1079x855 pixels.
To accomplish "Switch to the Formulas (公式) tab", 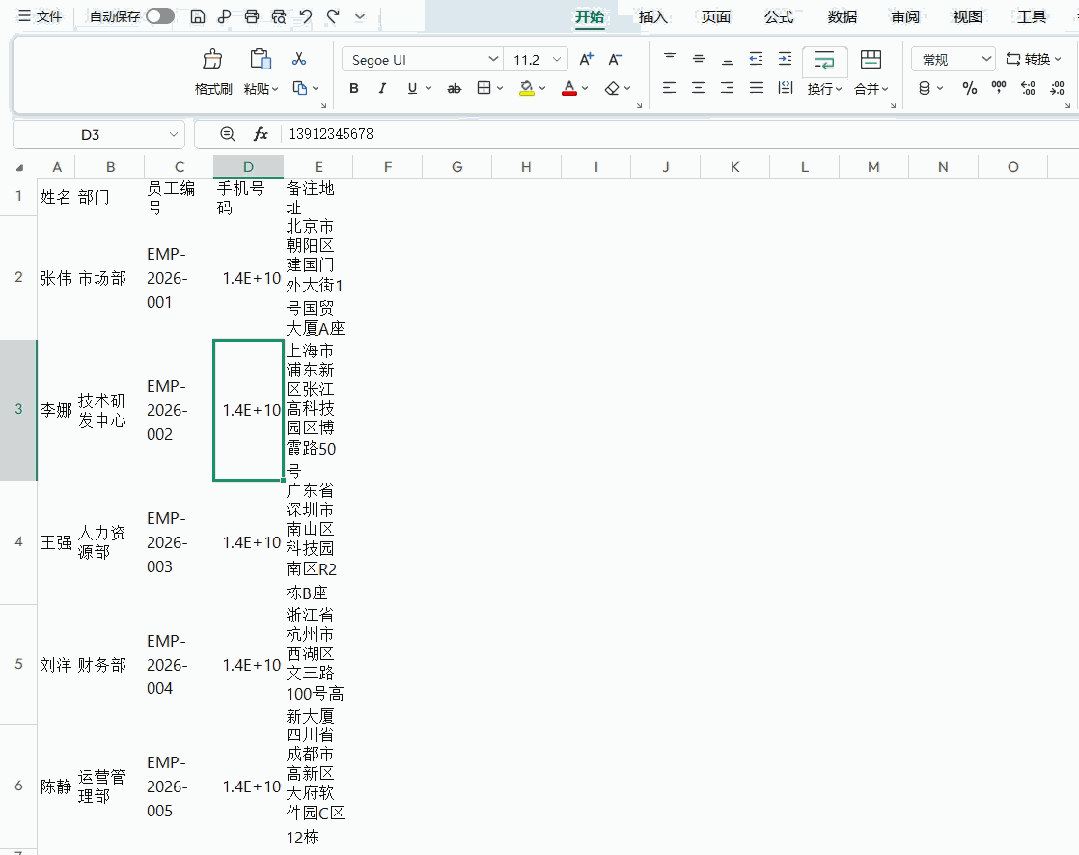I will (x=779, y=17).
